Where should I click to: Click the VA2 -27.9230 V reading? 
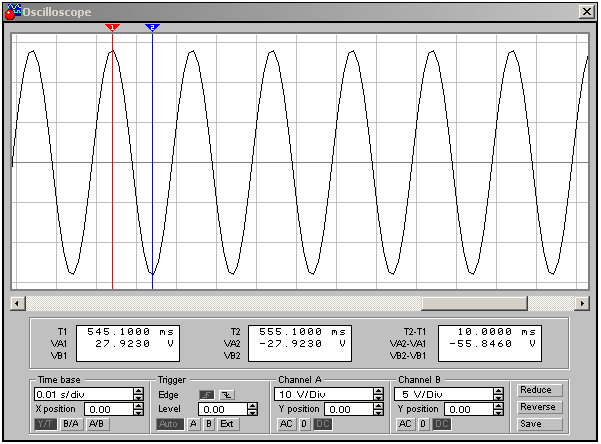point(302,344)
